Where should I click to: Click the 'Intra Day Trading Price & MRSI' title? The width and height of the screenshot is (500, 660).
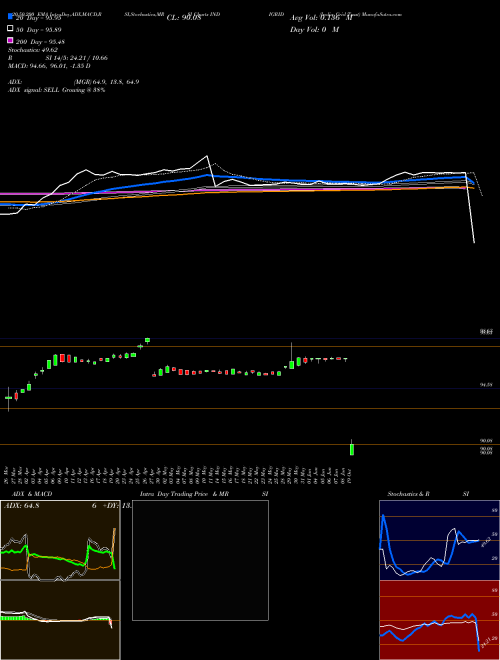204,494
